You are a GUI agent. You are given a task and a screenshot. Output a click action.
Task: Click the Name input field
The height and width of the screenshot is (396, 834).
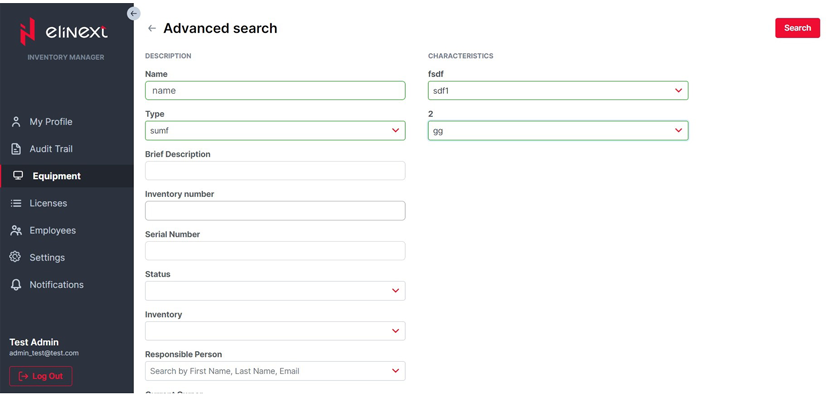point(275,90)
